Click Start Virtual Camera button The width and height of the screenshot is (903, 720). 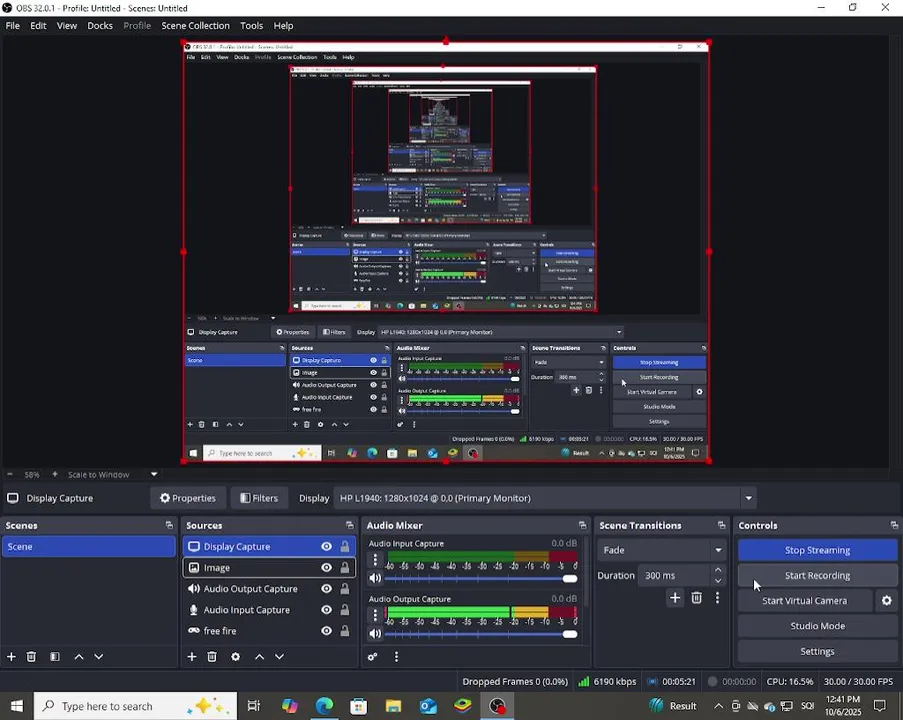point(805,601)
